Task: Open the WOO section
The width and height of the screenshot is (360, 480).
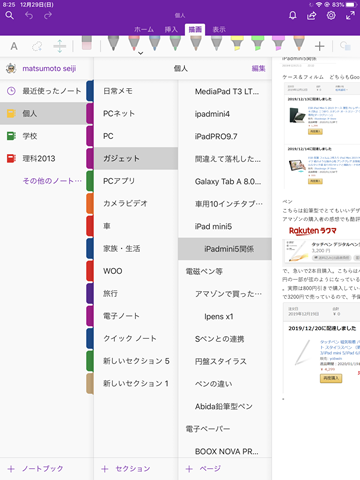Action: click(x=136, y=271)
